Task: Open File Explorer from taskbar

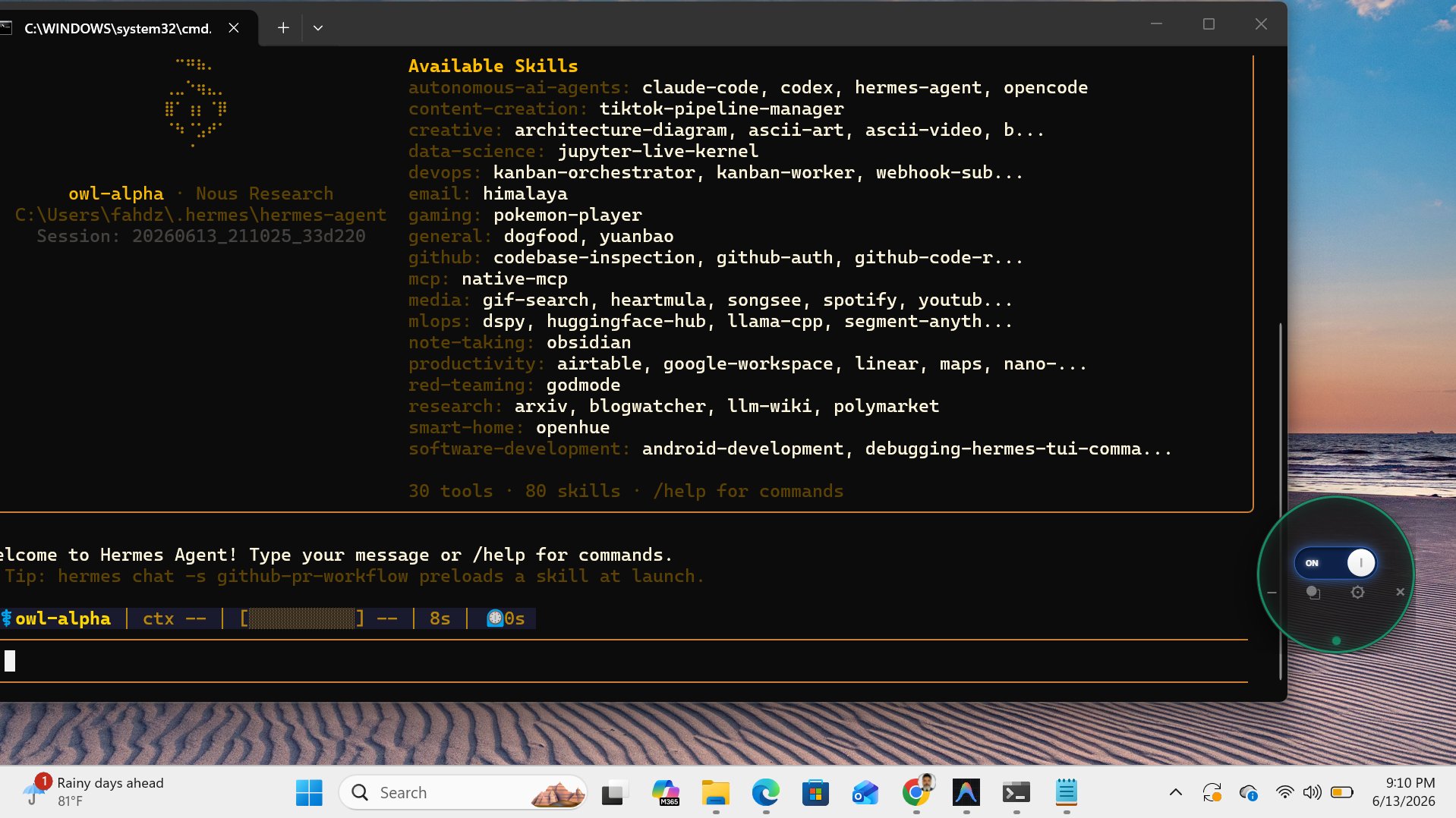Action: pyautogui.click(x=715, y=793)
